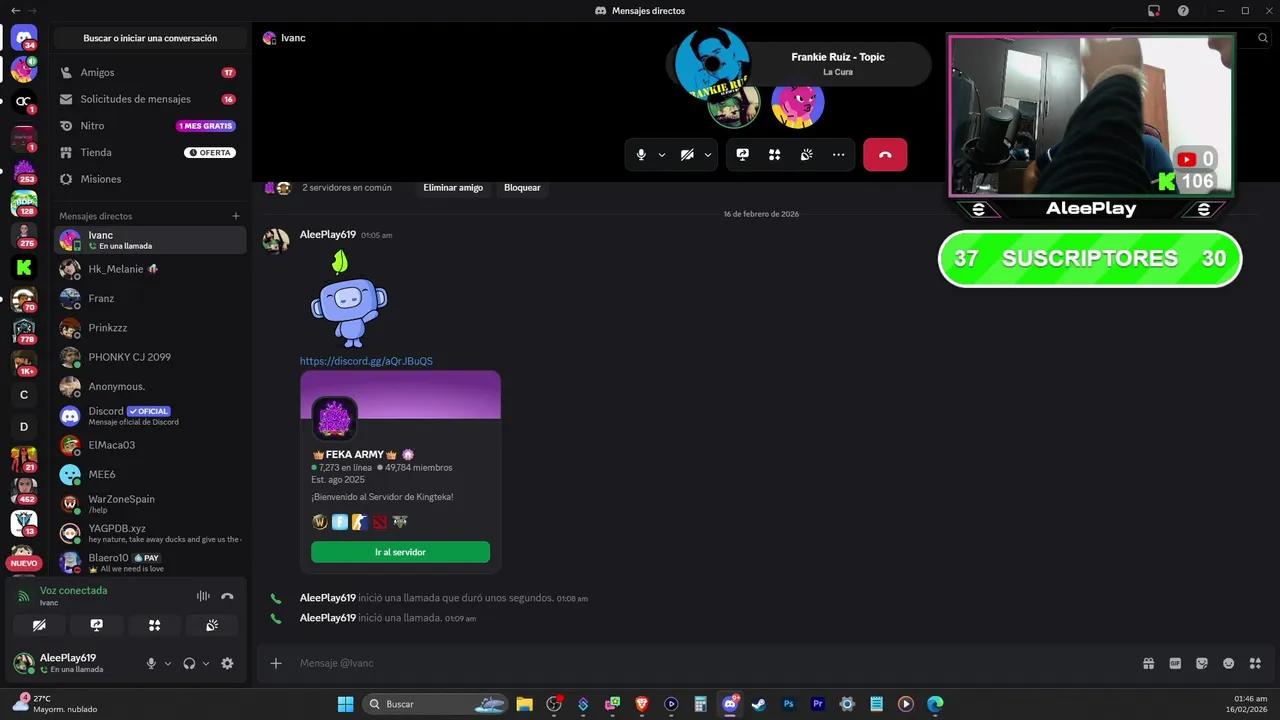
Task: Open YAGPDB.xyz direct message
Action: [x=149, y=533]
